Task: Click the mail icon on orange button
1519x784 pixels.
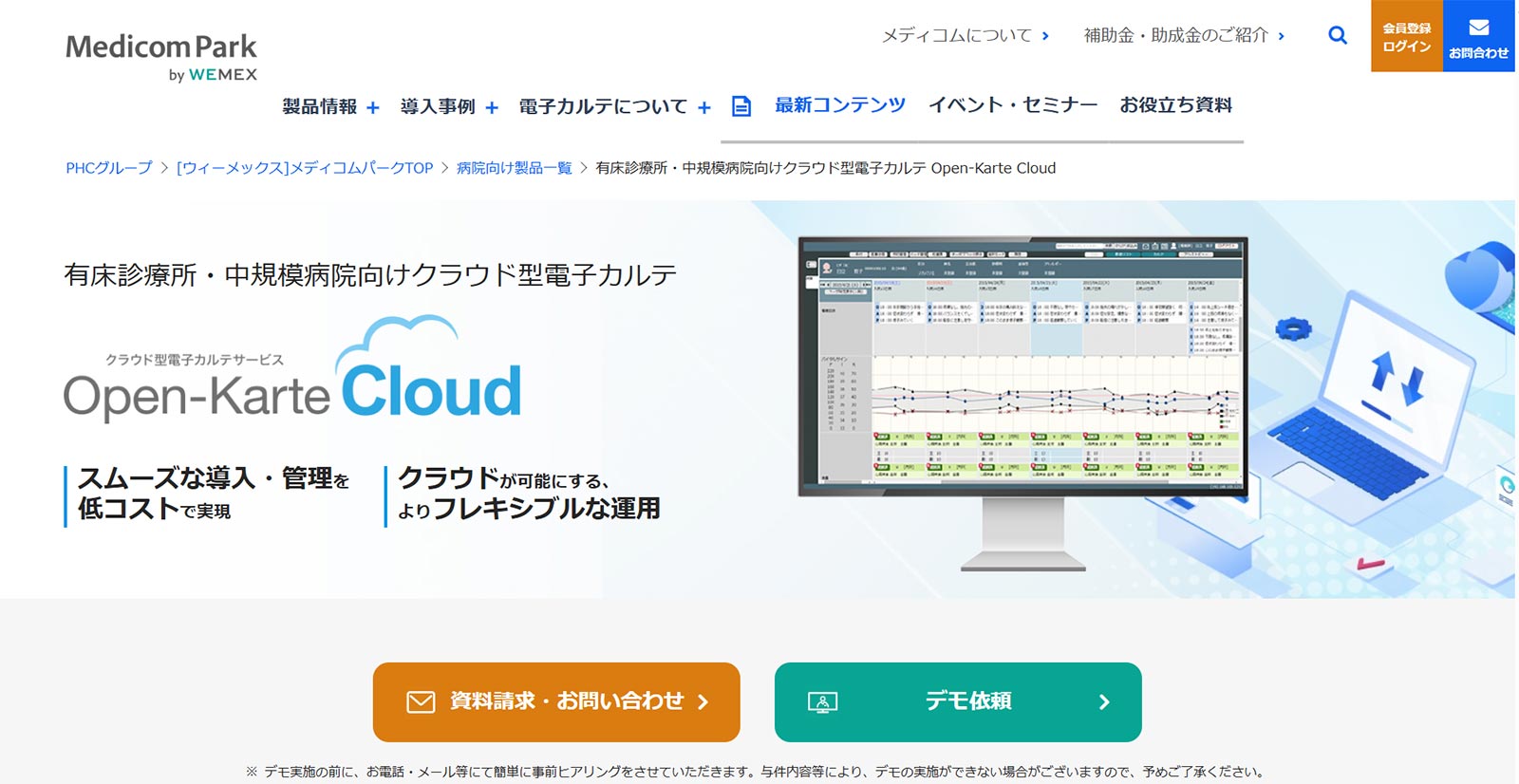Action: point(421,702)
